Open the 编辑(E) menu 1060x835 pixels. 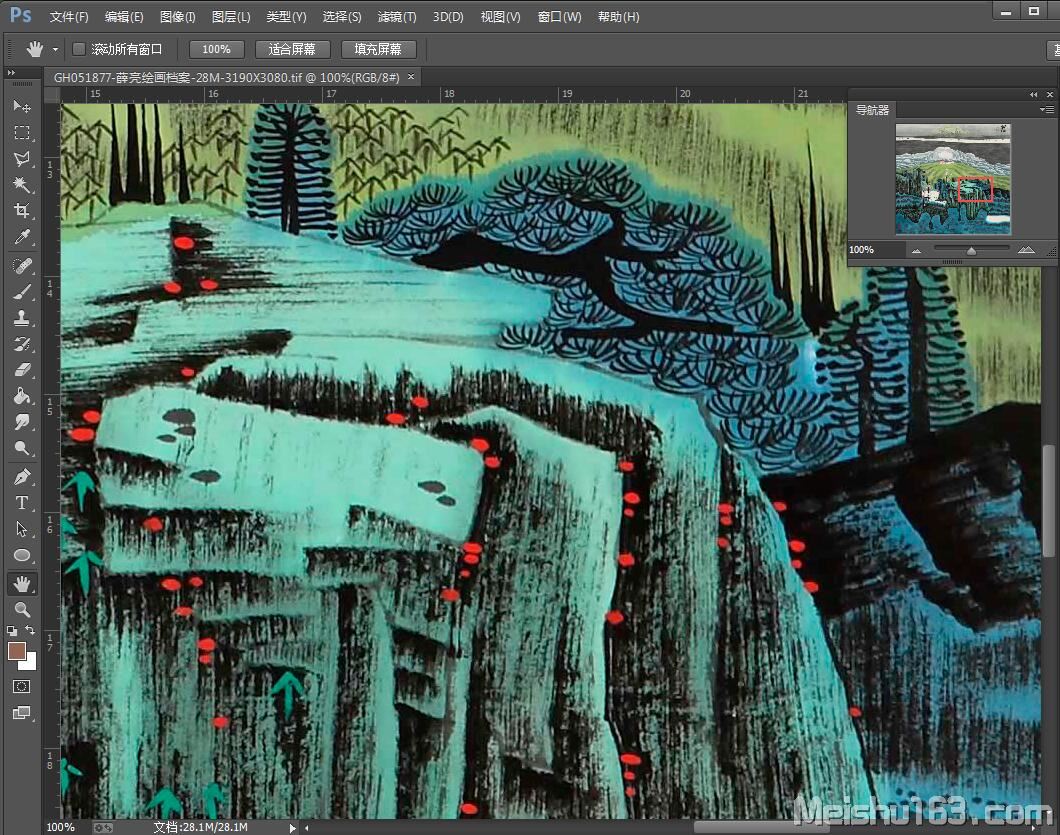click(124, 16)
